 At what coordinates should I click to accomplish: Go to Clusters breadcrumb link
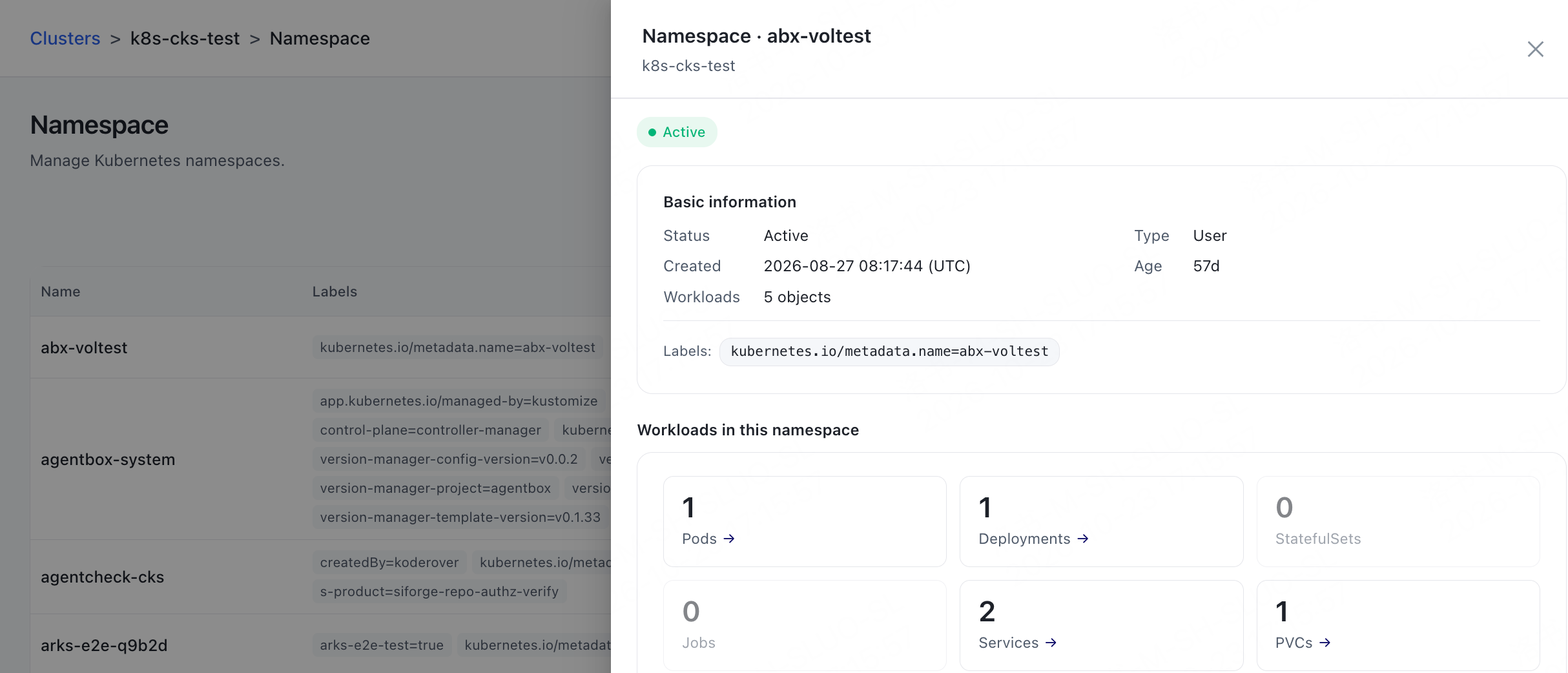click(65, 39)
